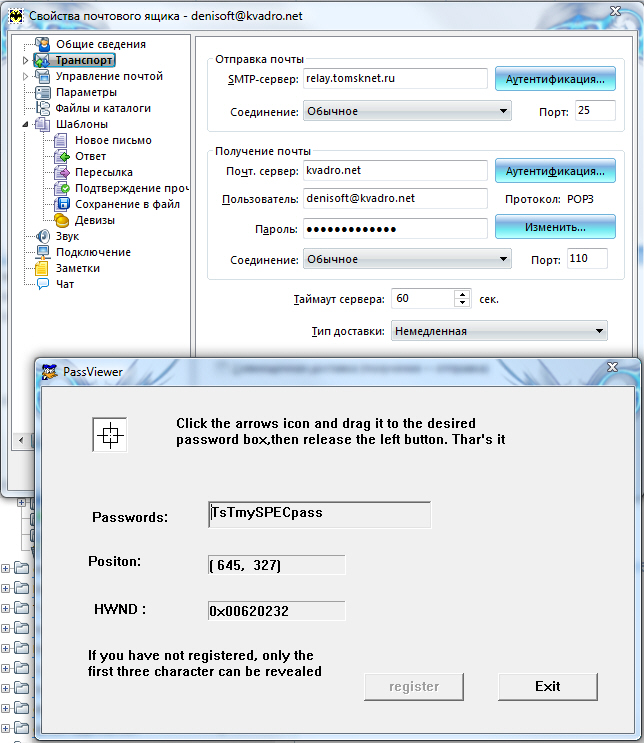644x743 pixels.
Task: Select the Девизы icon in the templates
Action: [62, 220]
